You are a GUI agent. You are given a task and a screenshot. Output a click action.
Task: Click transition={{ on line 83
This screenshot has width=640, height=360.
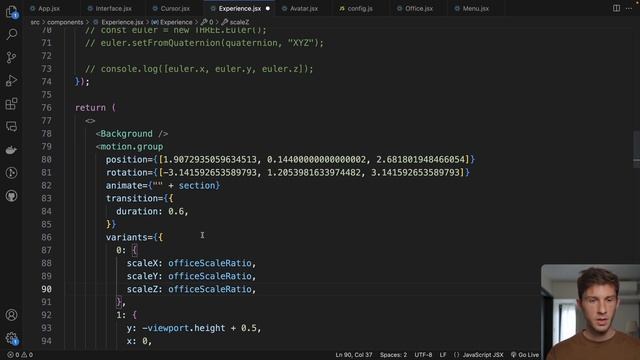pyautogui.click(x=140, y=198)
